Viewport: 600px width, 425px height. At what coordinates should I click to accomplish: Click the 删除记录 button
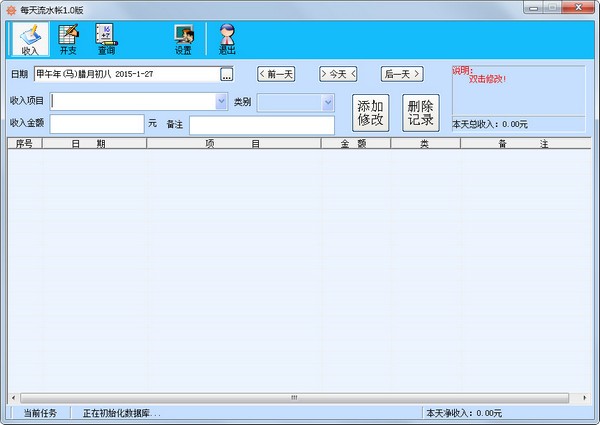[x=421, y=113]
